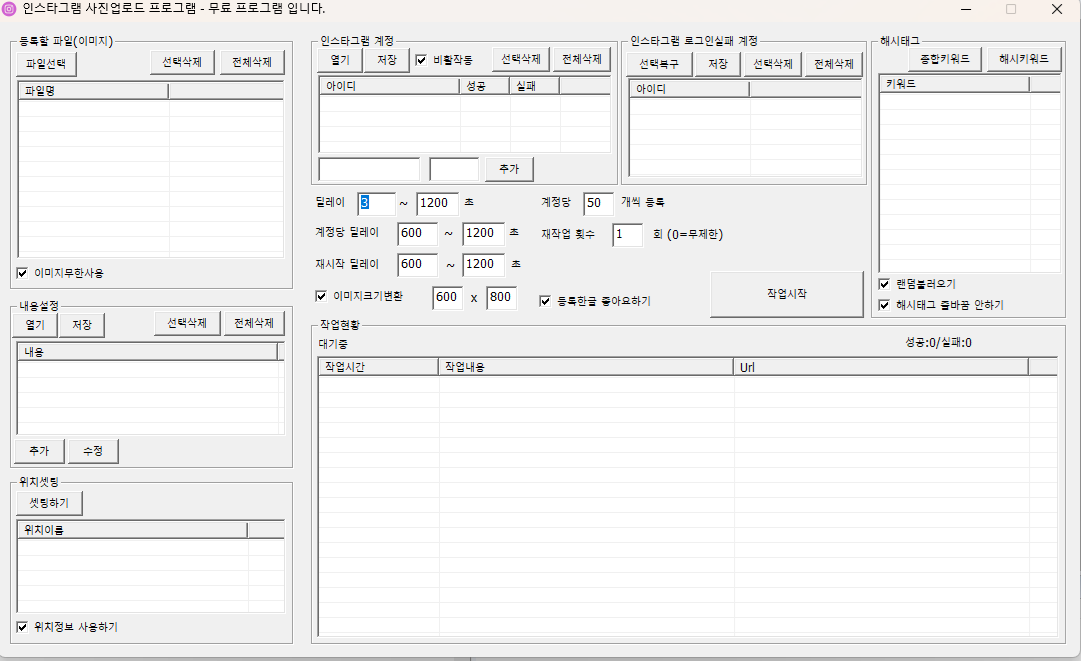Click the 작업시간 column header

pyautogui.click(x=378, y=367)
